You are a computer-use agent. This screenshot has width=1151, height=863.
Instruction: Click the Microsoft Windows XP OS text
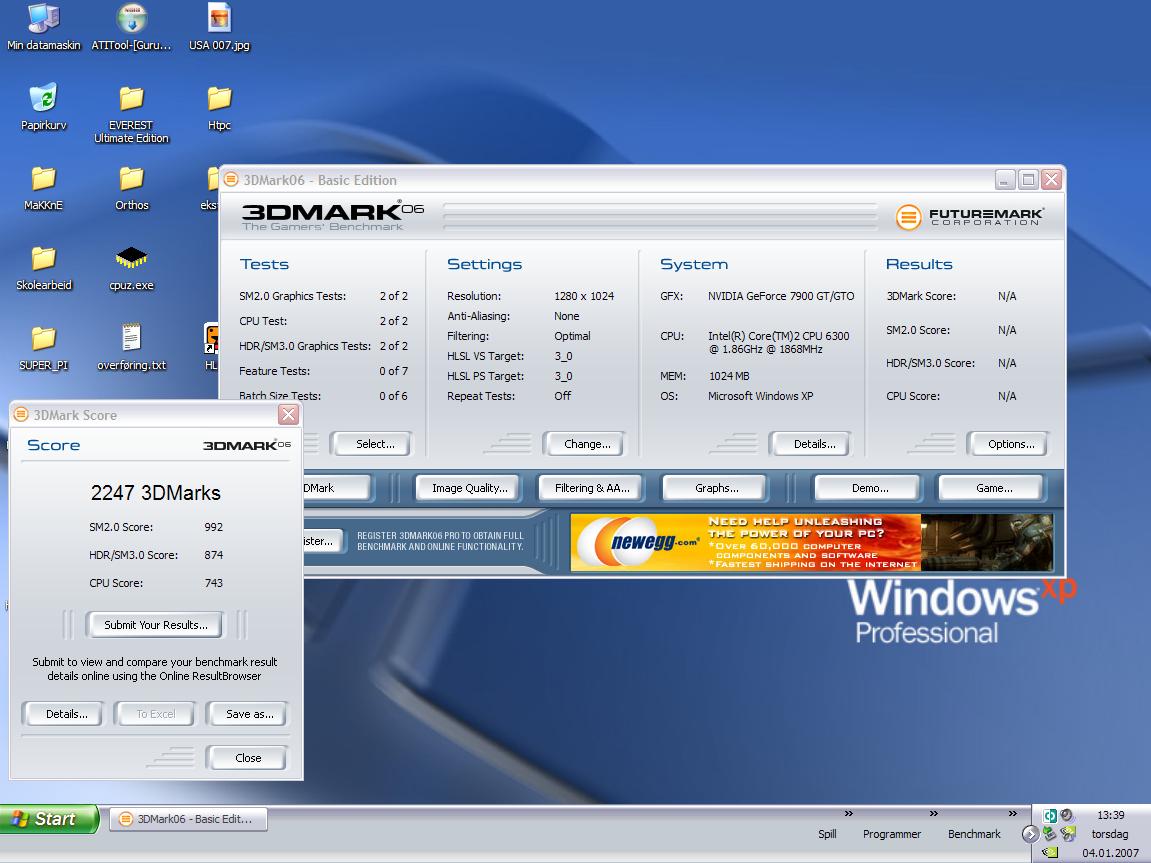coord(760,396)
